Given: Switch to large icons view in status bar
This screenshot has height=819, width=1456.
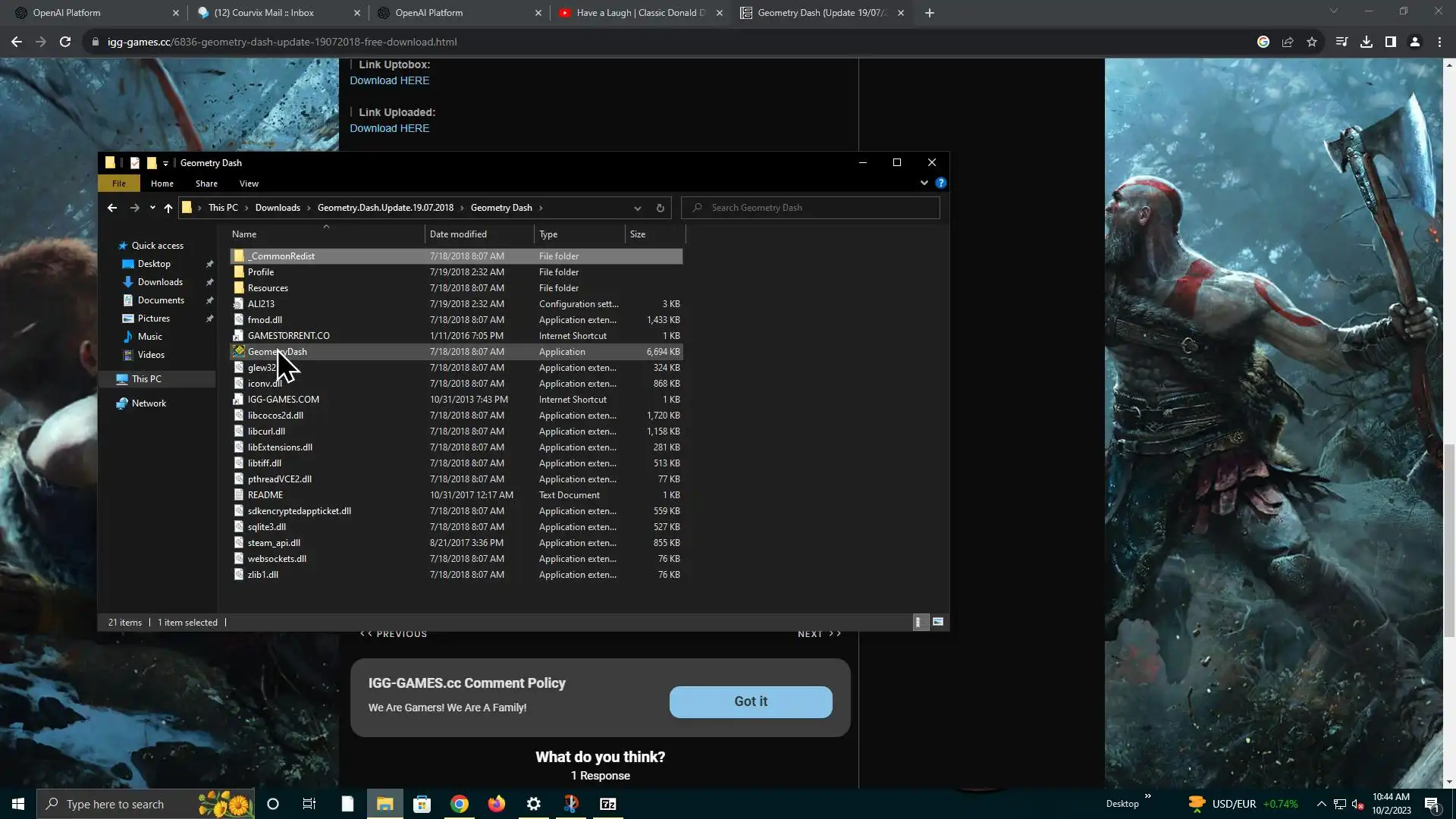Looking at the screenshot, I should [x=938, y=622].
